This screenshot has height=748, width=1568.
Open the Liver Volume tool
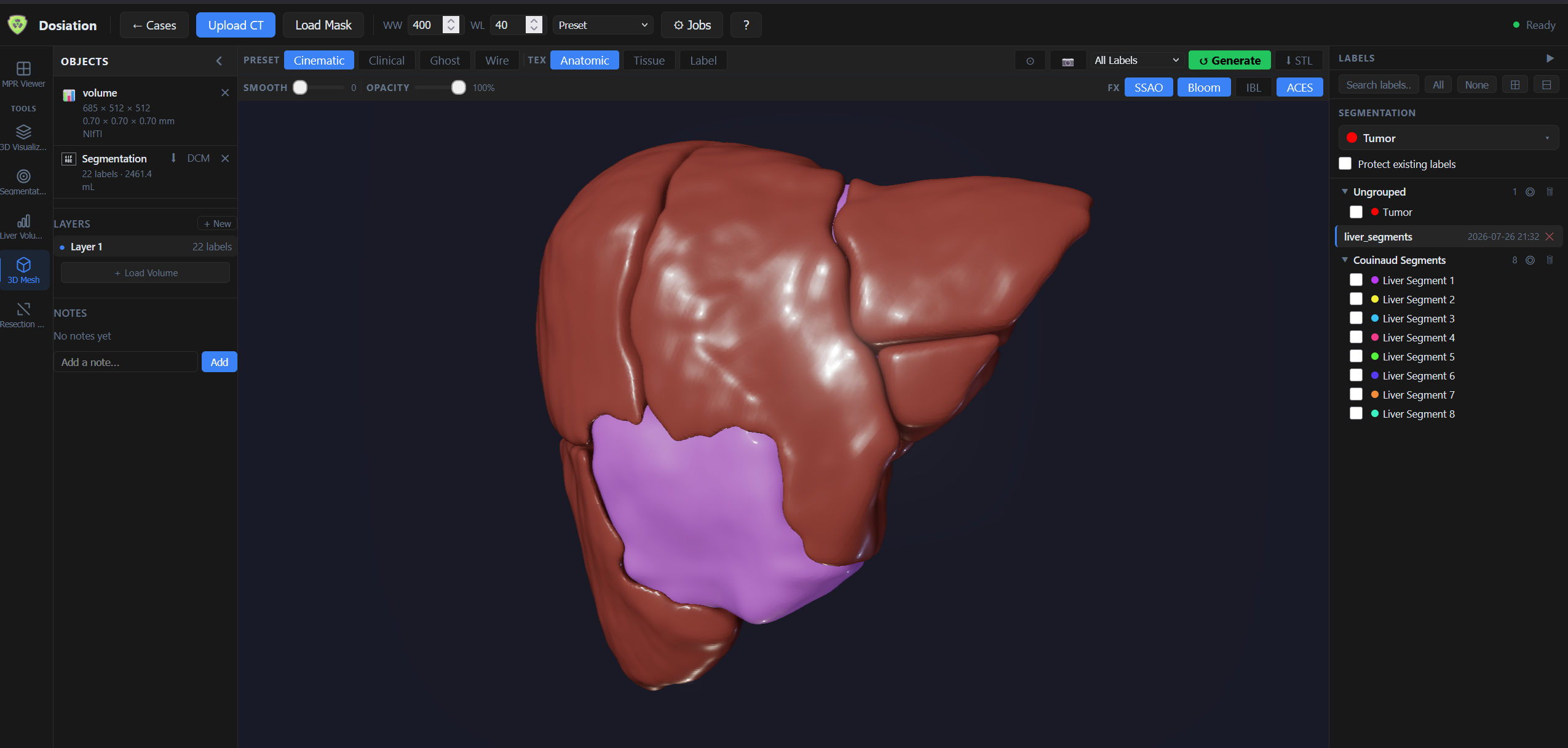click(x=23, y=226)
